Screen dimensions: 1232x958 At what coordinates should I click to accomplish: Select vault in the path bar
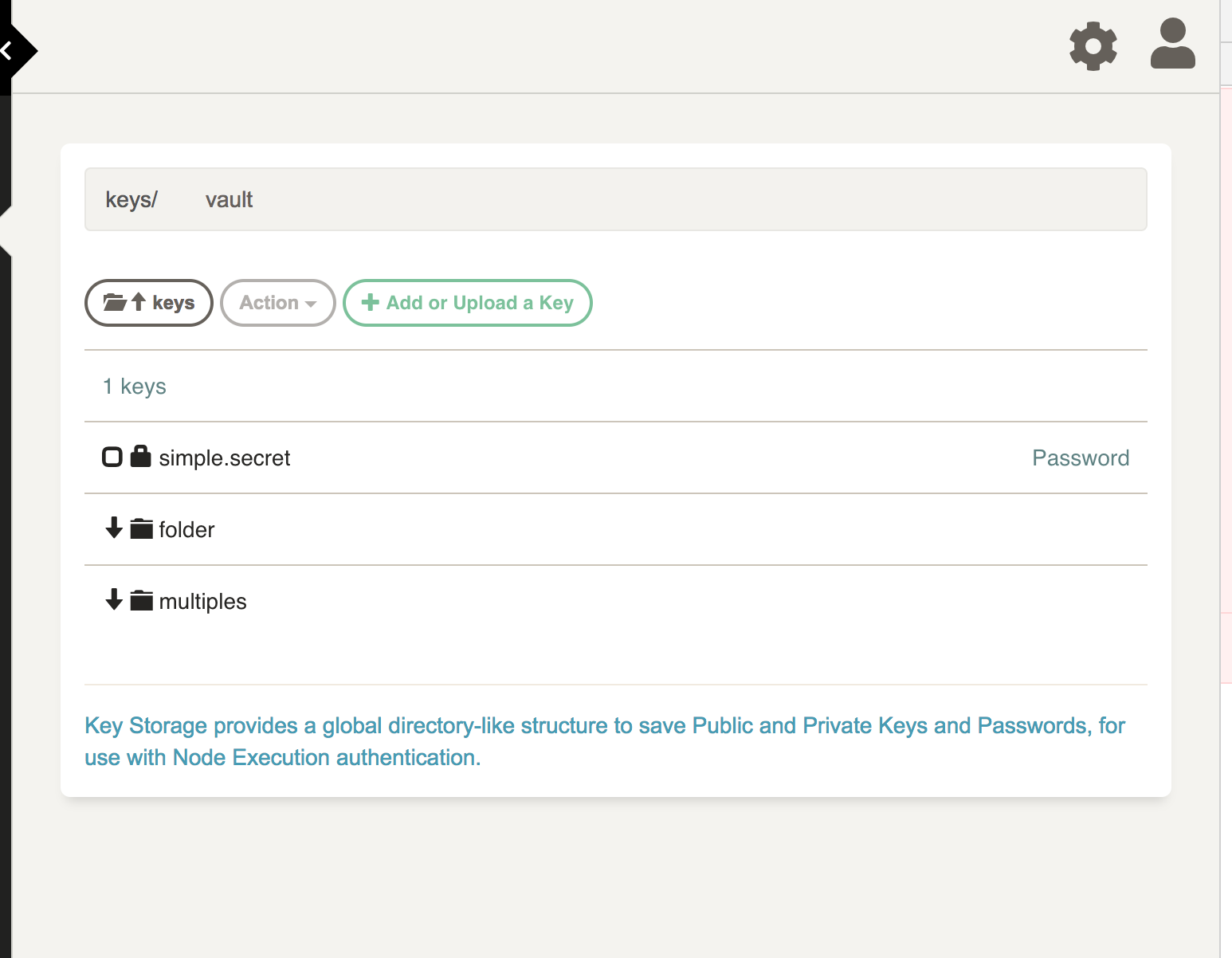tap(229, 199)
